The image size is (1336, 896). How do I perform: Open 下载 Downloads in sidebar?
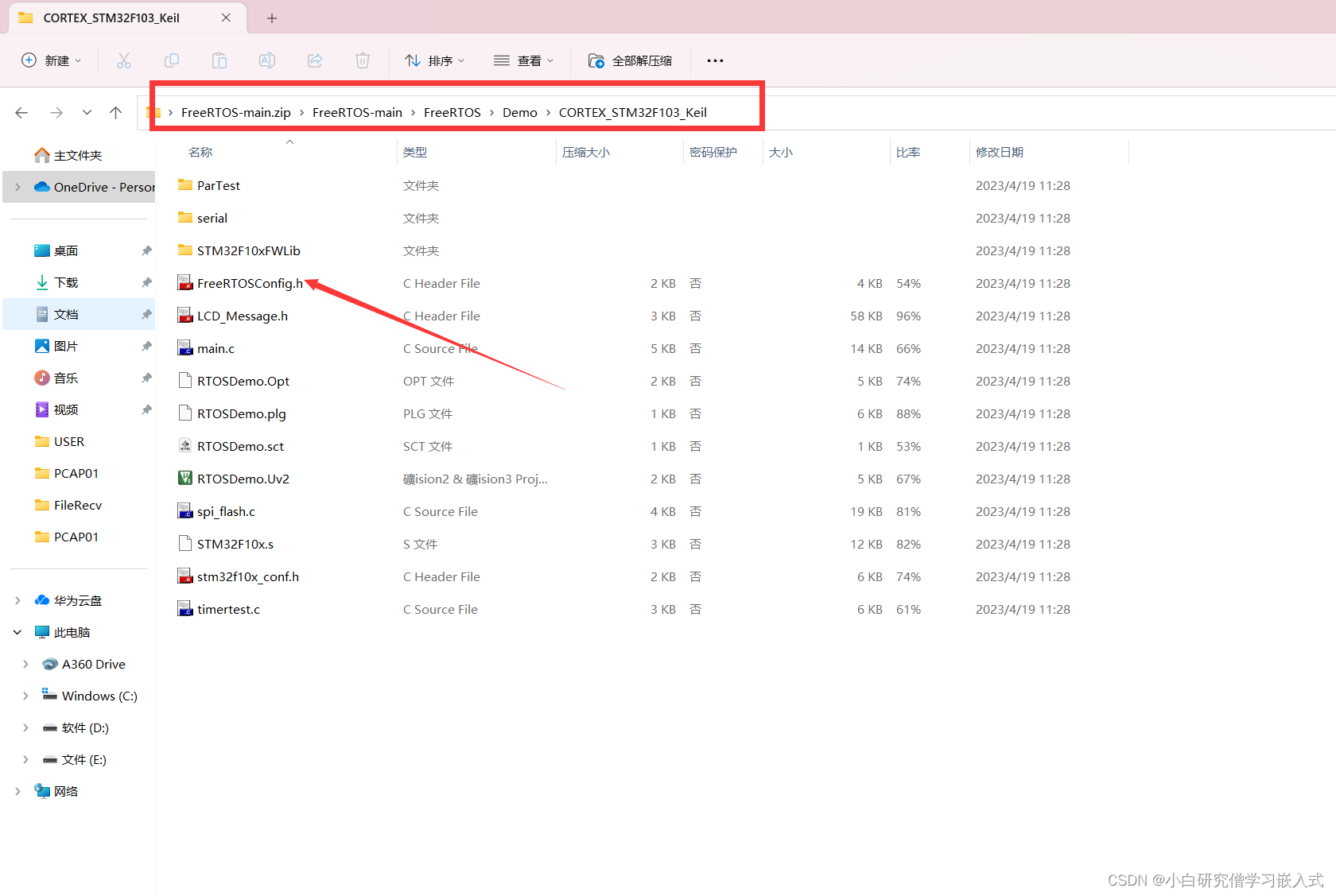(x=66, y=282)
